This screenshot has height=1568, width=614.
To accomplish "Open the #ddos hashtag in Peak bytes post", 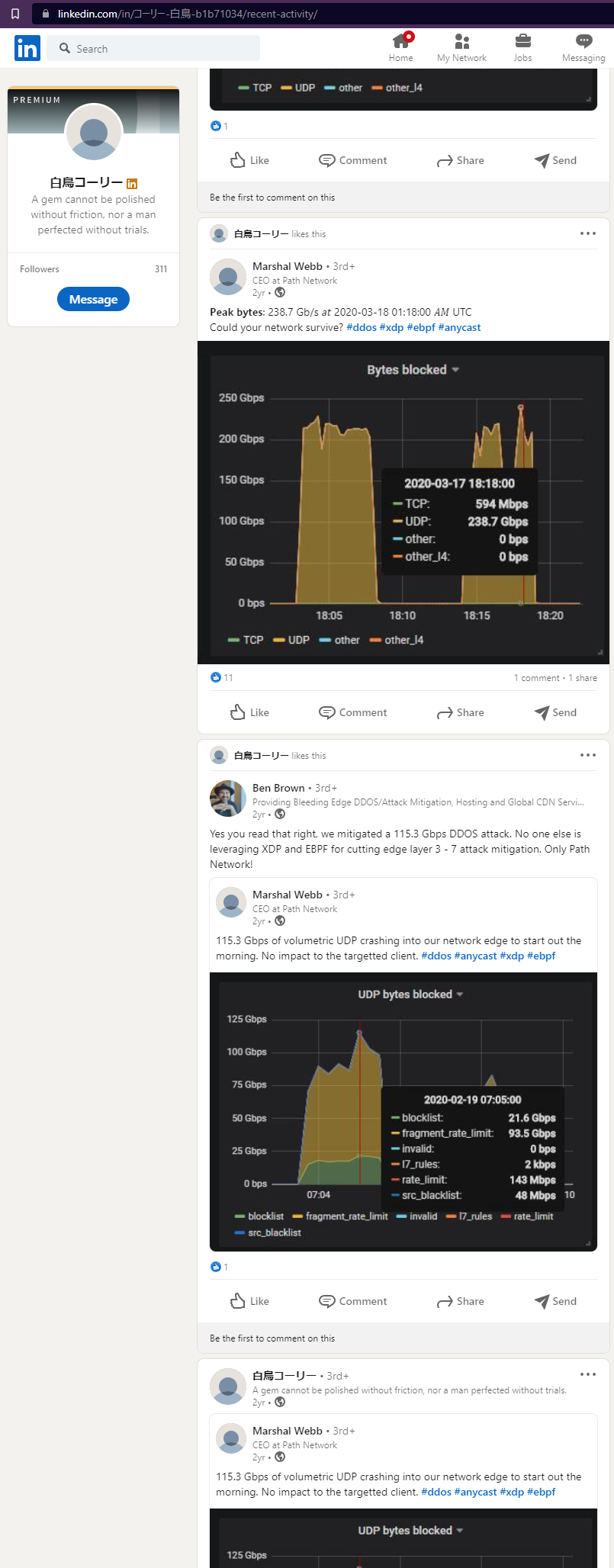I will point(361,327).
